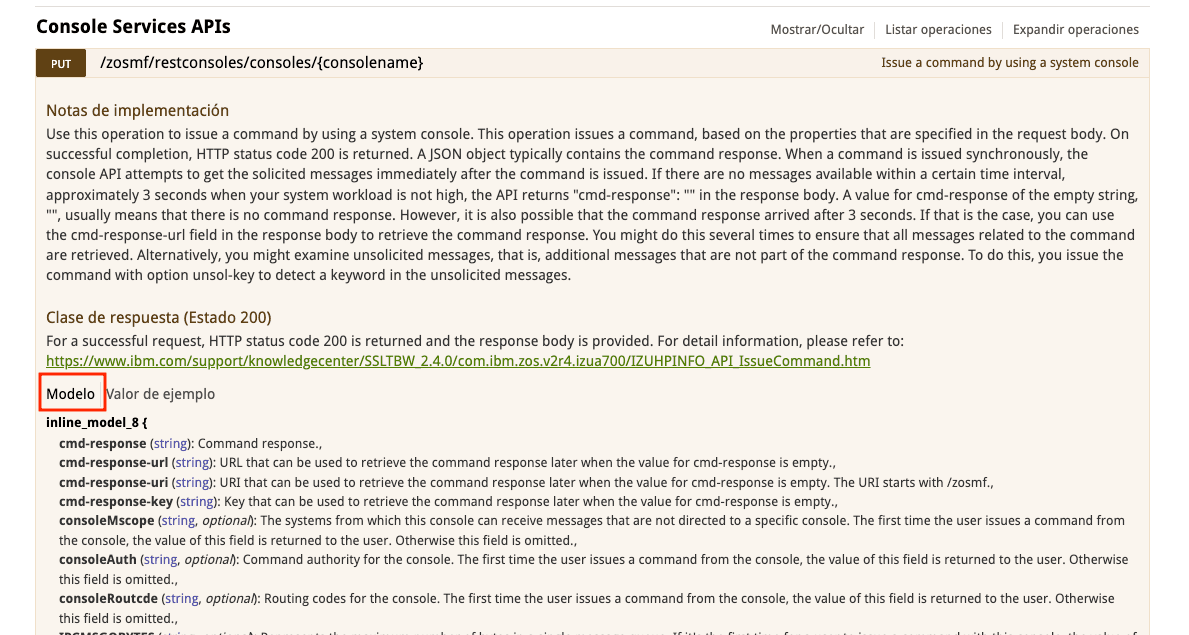Image resolution: width=1189 pixels, height=635 pixels.
Task: Open the IBM knowledge center IssueCommand URL
Action: coord(458,361)
